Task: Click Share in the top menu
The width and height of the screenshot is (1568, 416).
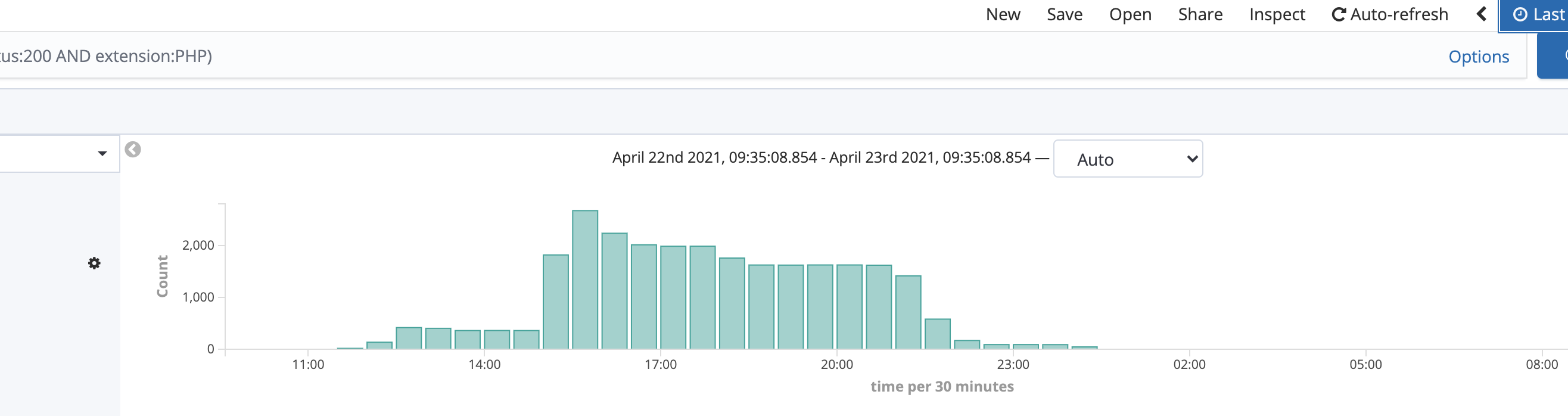Action: [x=1200, y=15]
